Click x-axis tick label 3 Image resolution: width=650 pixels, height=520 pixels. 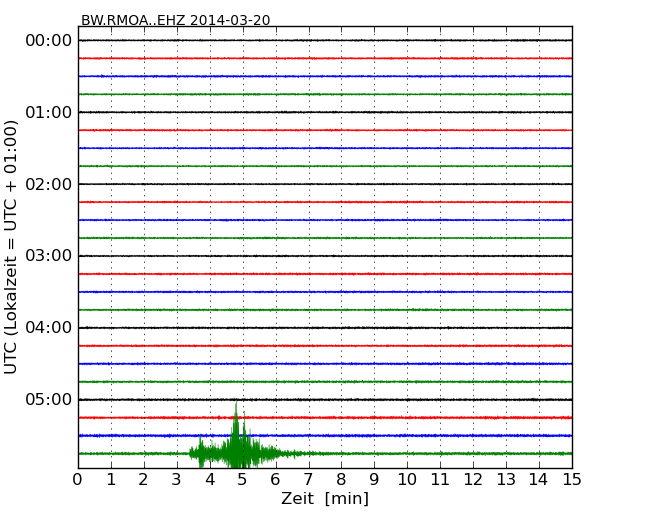(177, 480)
